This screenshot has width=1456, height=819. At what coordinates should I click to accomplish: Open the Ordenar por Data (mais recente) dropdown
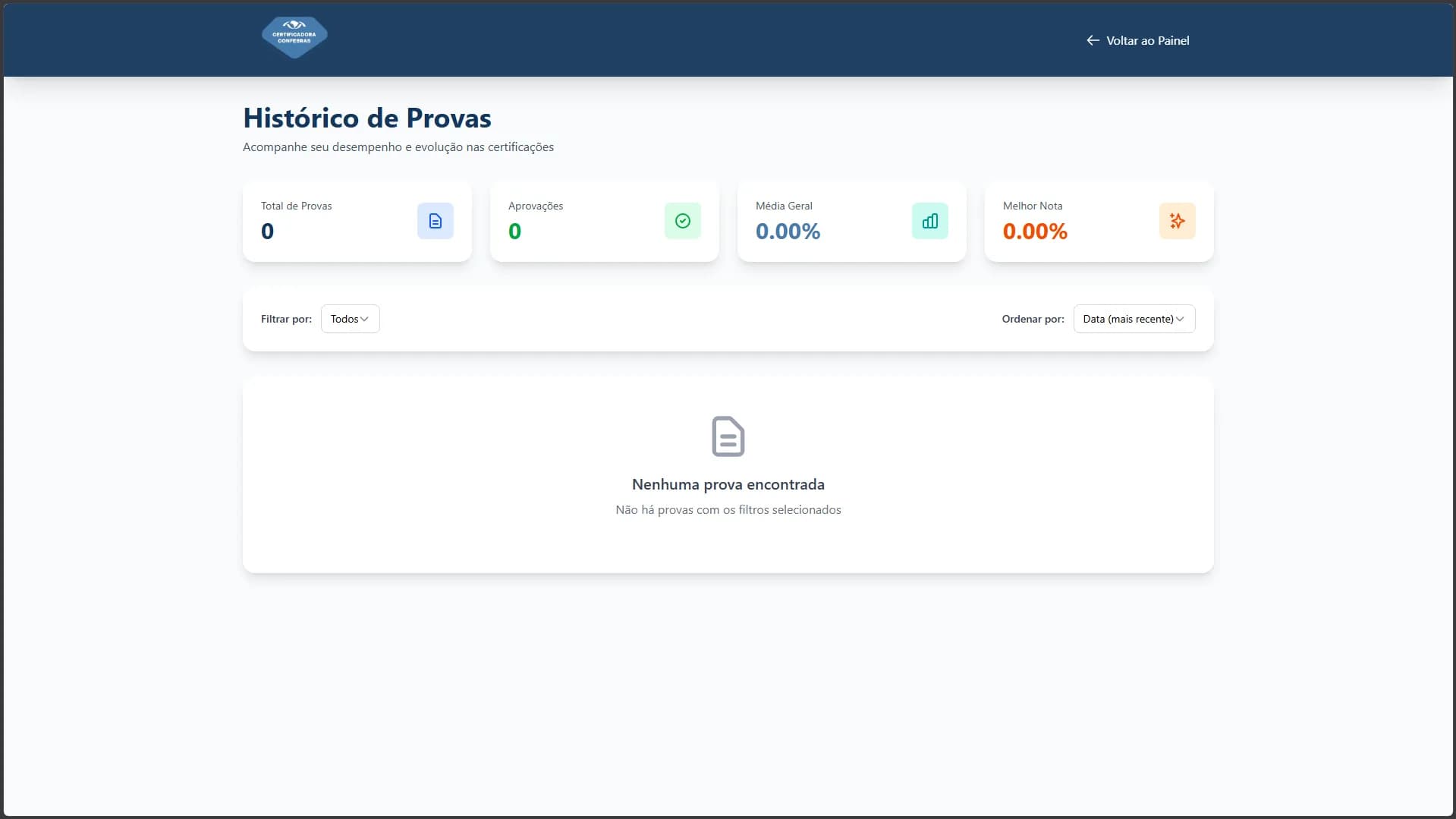1134,319
